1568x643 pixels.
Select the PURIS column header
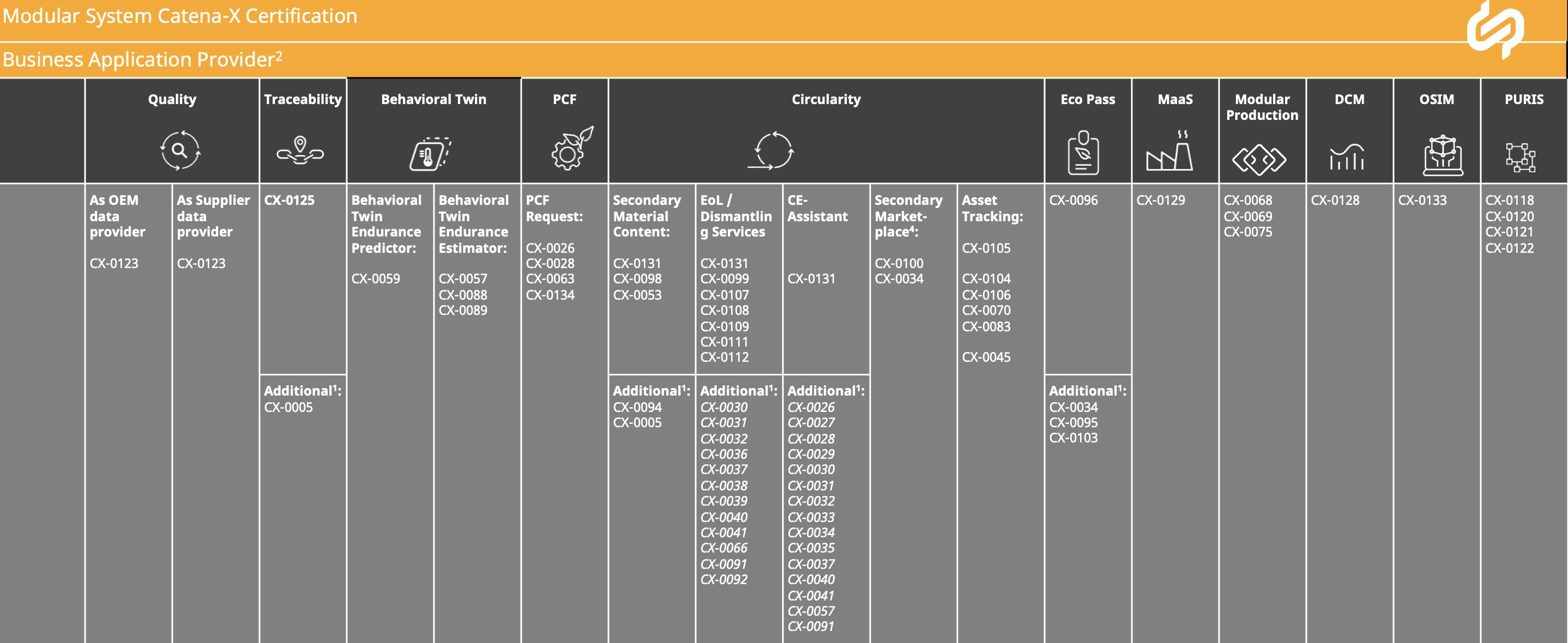[x=1524, y=99]
